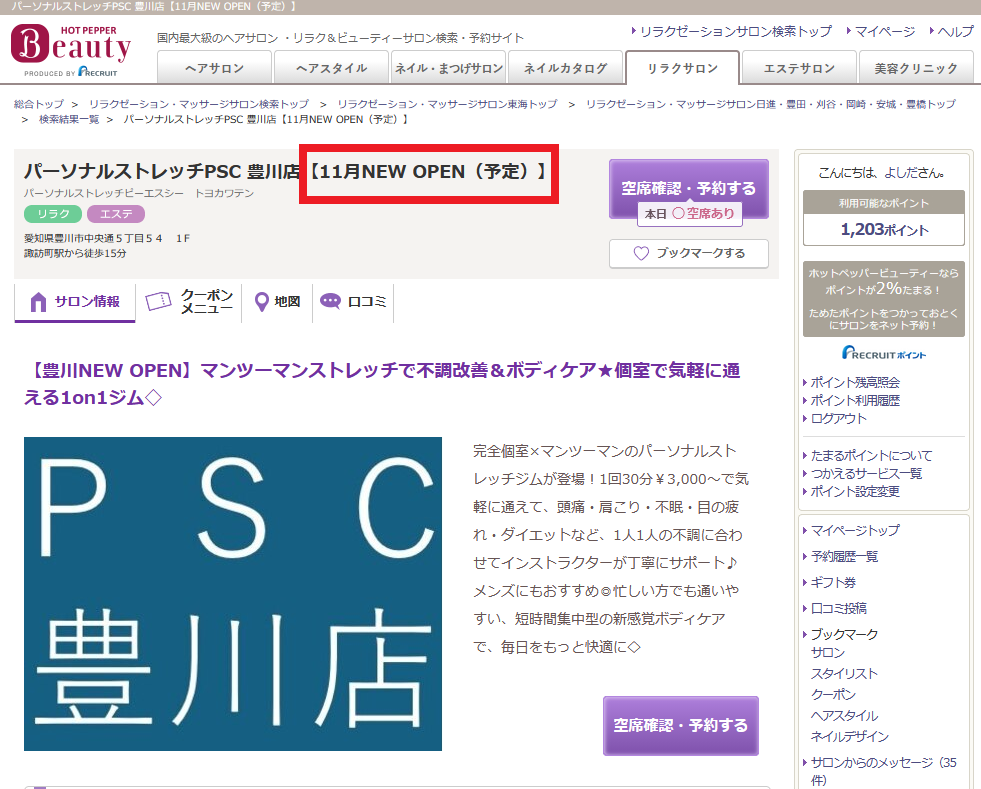Open ポイント残高照会 in the sidebar

click(855, 382)
